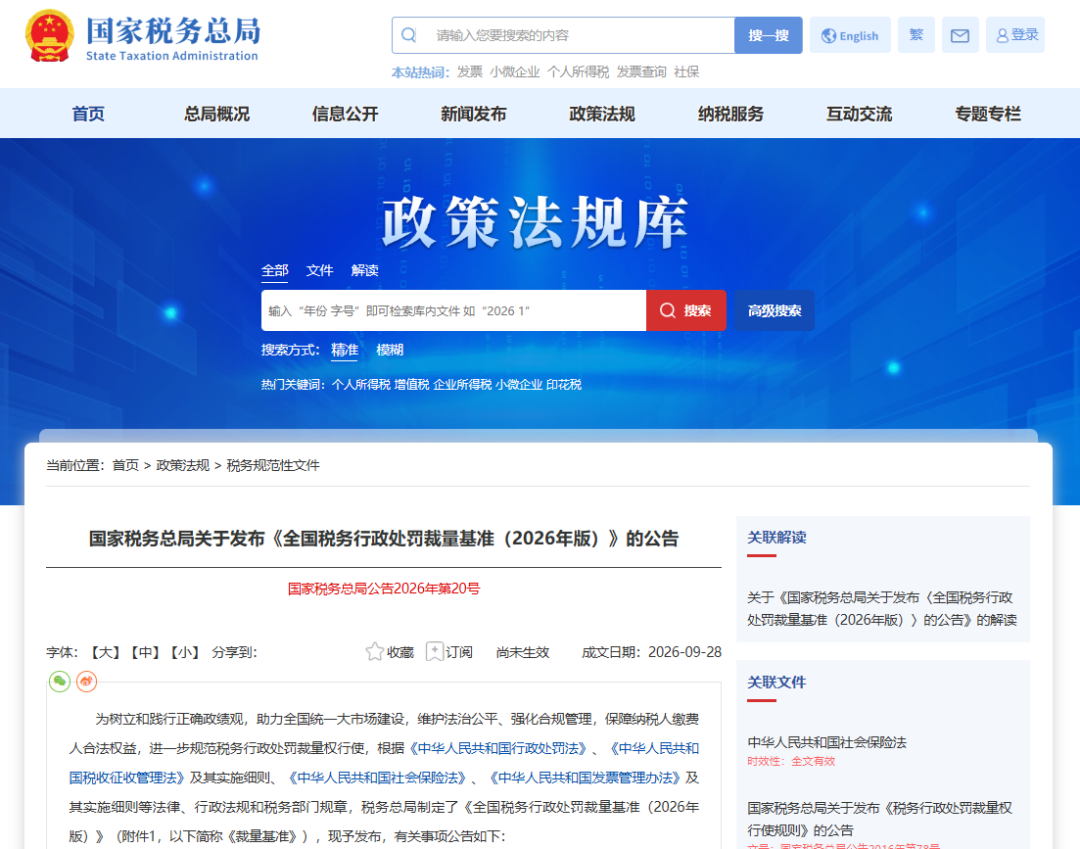Select the 全部 search tab
Image resolution: width=1080 pixels, height=849 pixels.
(x=275, y=271)
